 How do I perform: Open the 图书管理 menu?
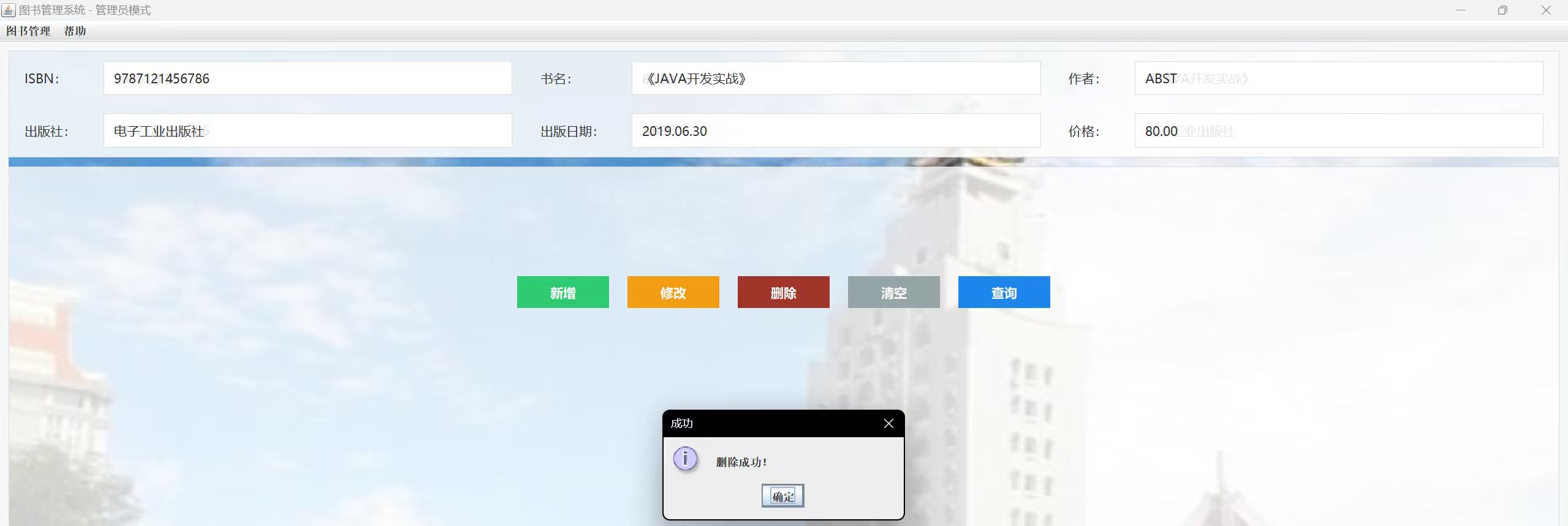click(28, 31)
